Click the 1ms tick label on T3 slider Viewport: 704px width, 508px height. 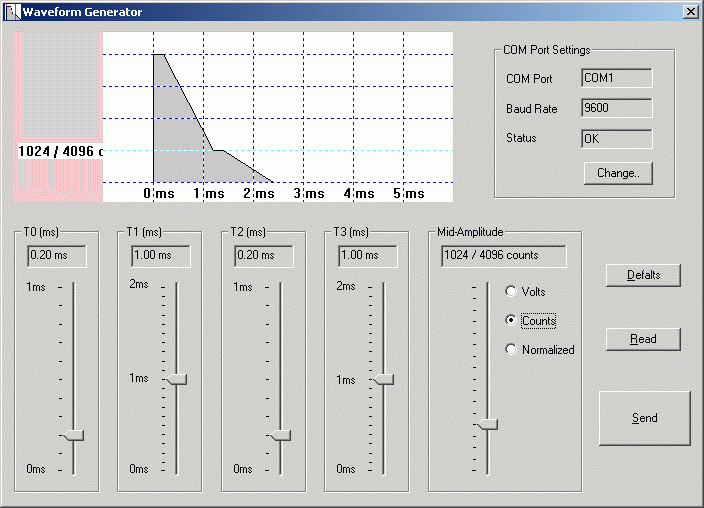pyautogui.click(x=346, y=380)
